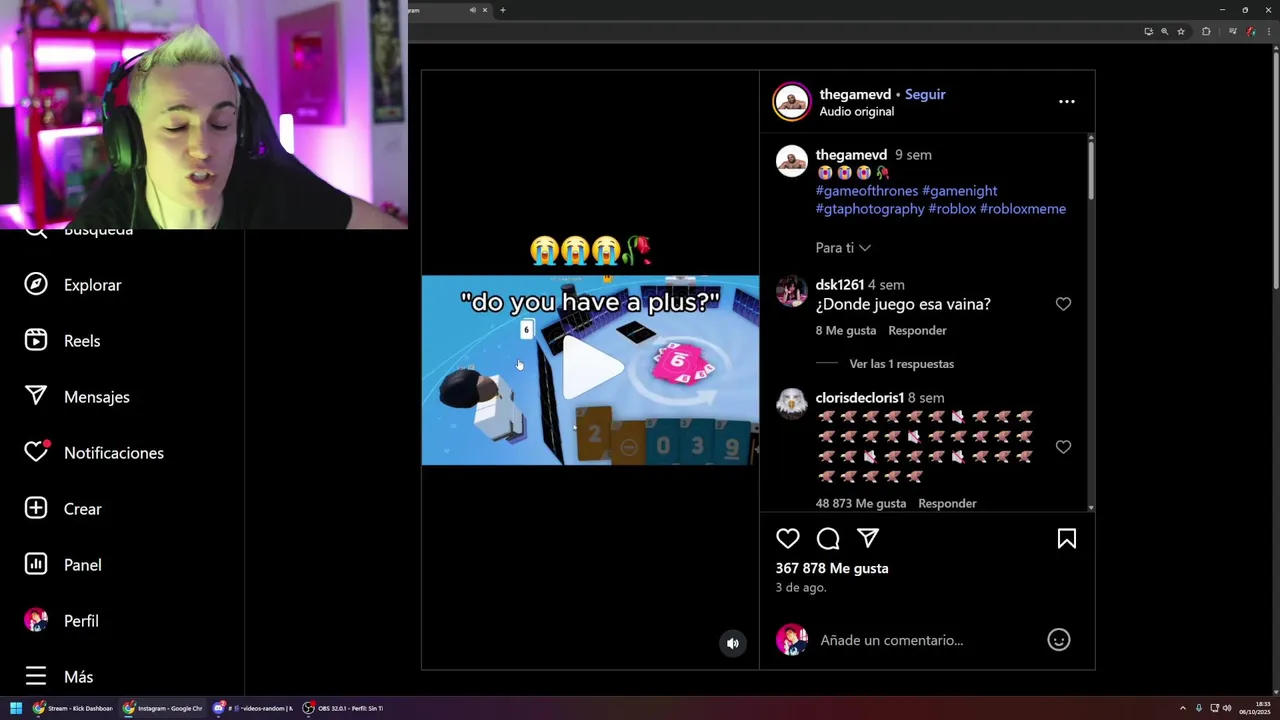Open thegamevd profile from post header
Viewport: 1280px width, 720px height.
[855, 94]
